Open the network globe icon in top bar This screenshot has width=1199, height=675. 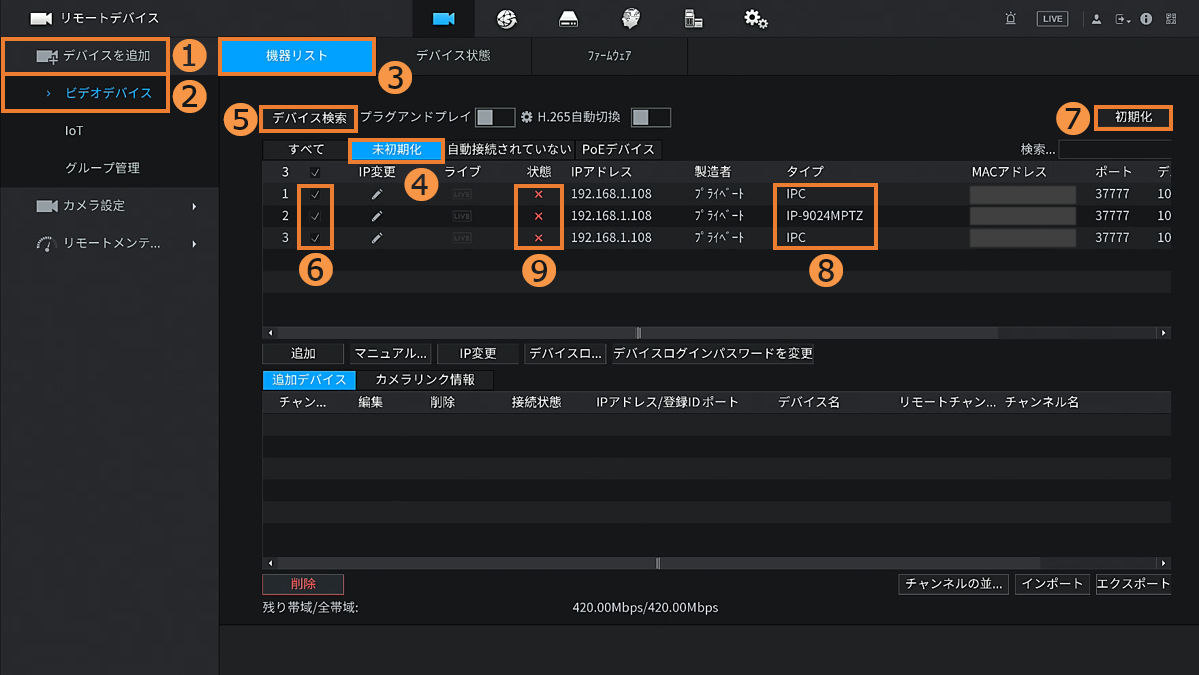click(x=506, y=18)
